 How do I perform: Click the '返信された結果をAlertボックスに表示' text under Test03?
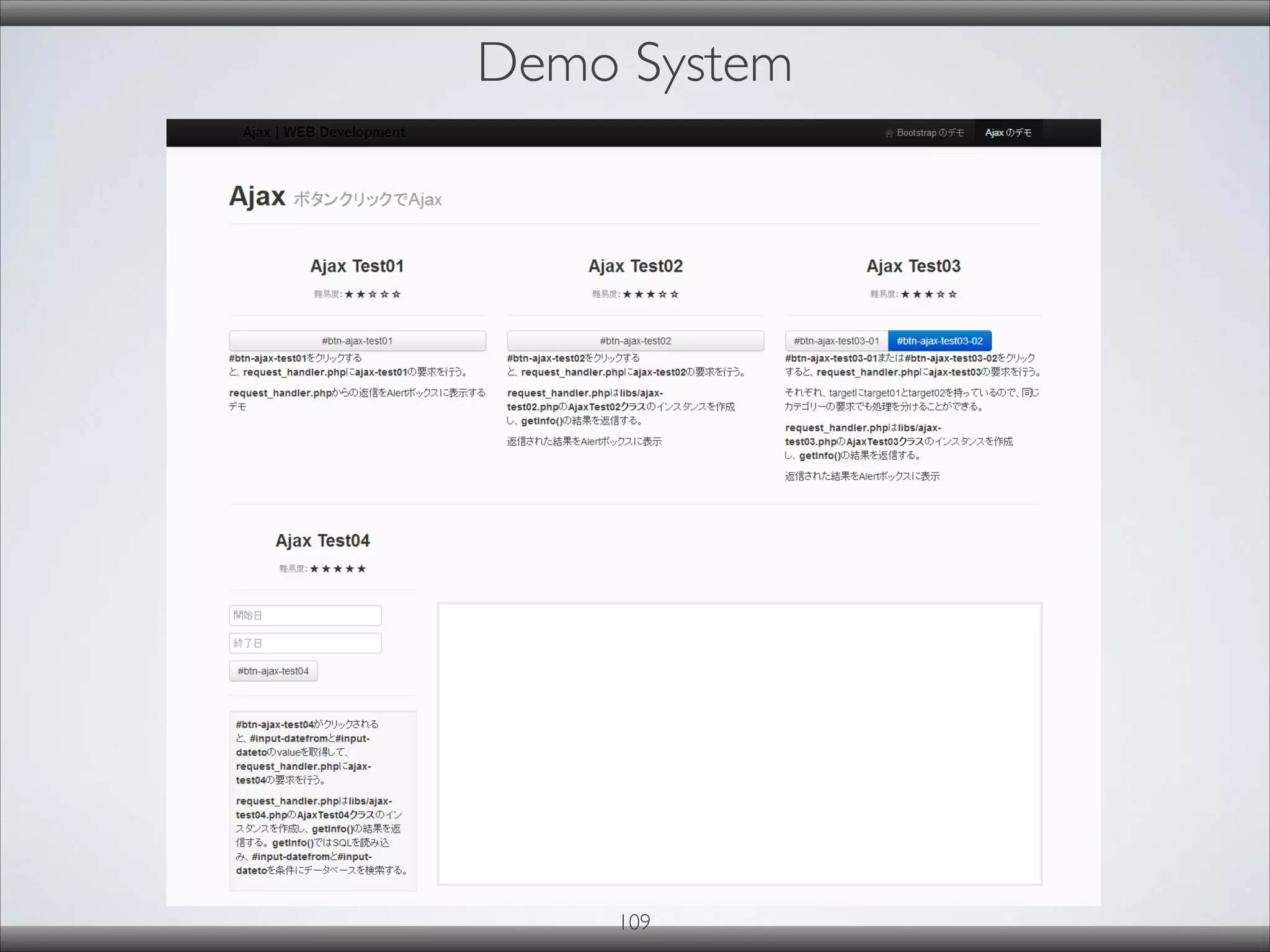[863, 476]
